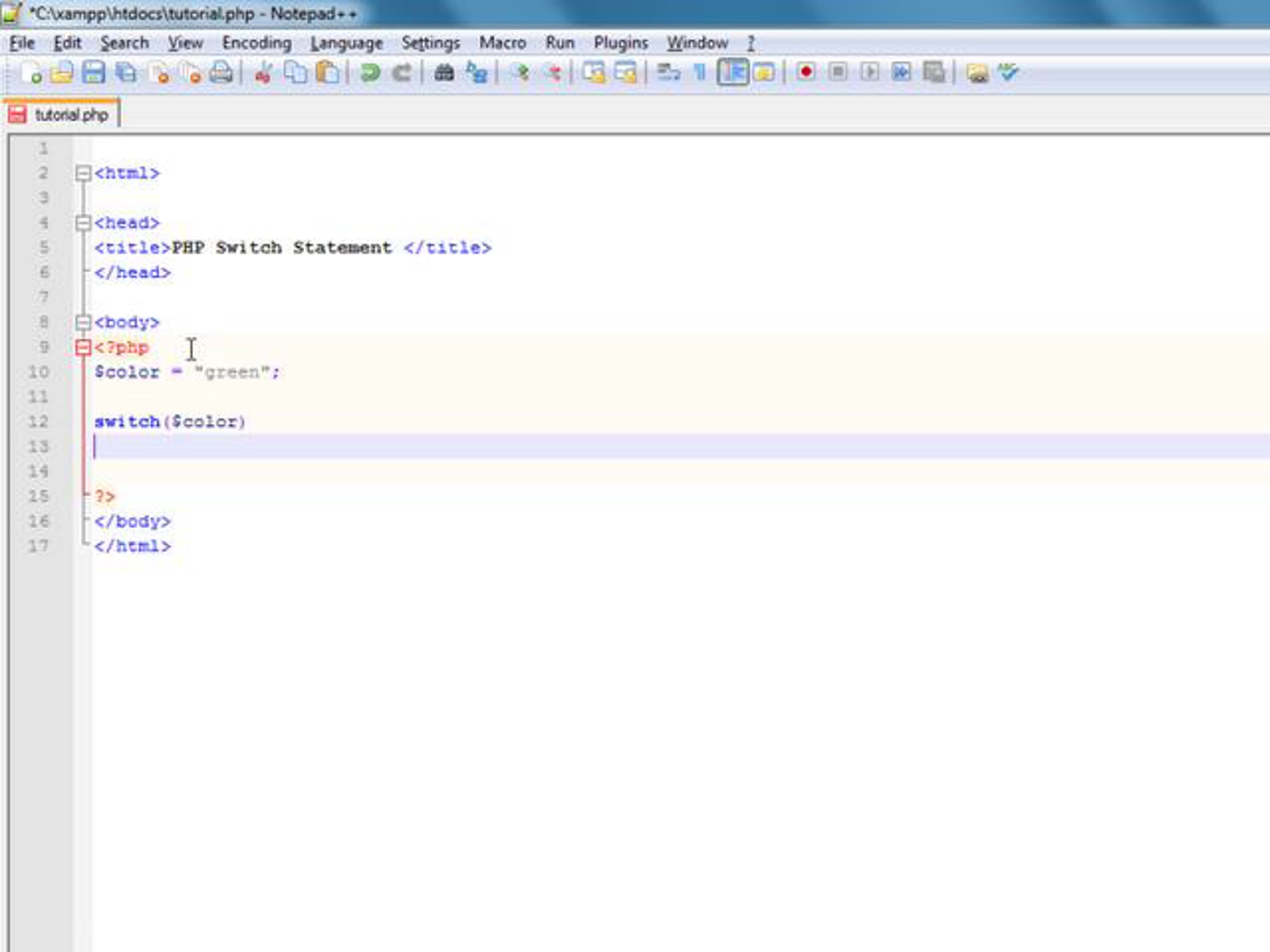Collapse the <body> fold marker
This screenshot has width=1270, height=952.
click(x=83, y=323)
